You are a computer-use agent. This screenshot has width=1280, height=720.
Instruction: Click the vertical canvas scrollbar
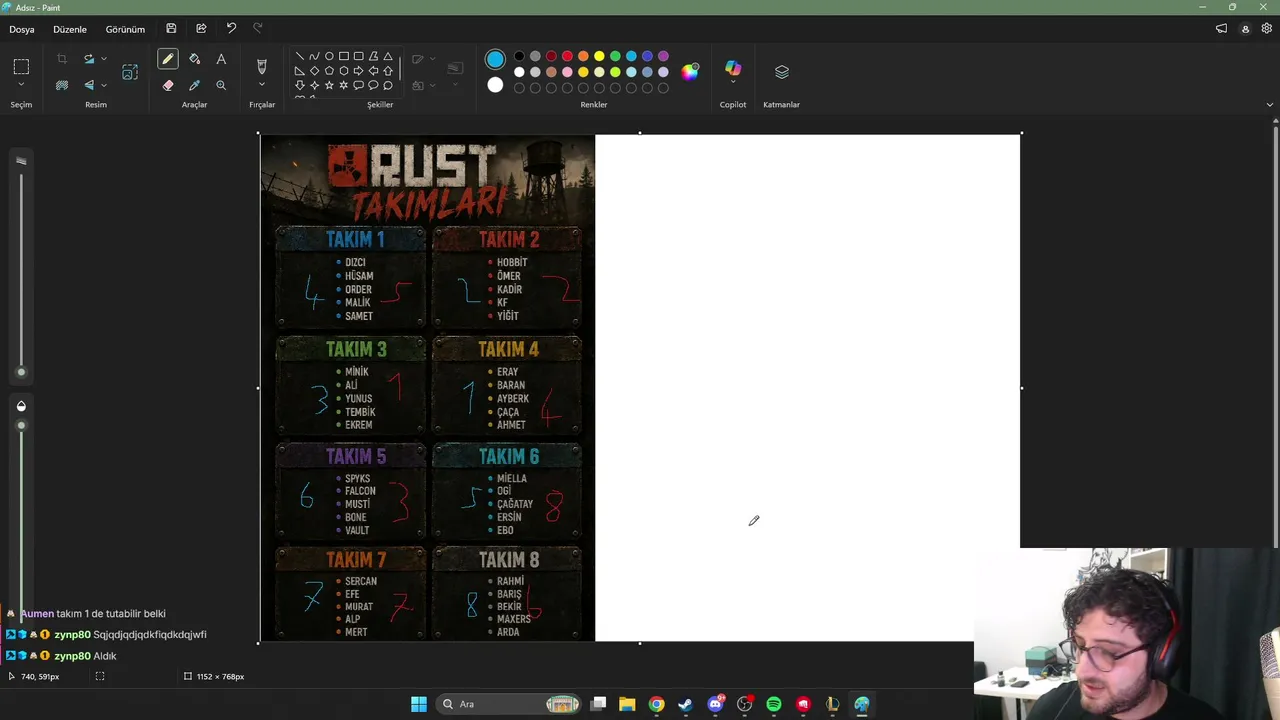[x=1275, y=335]
